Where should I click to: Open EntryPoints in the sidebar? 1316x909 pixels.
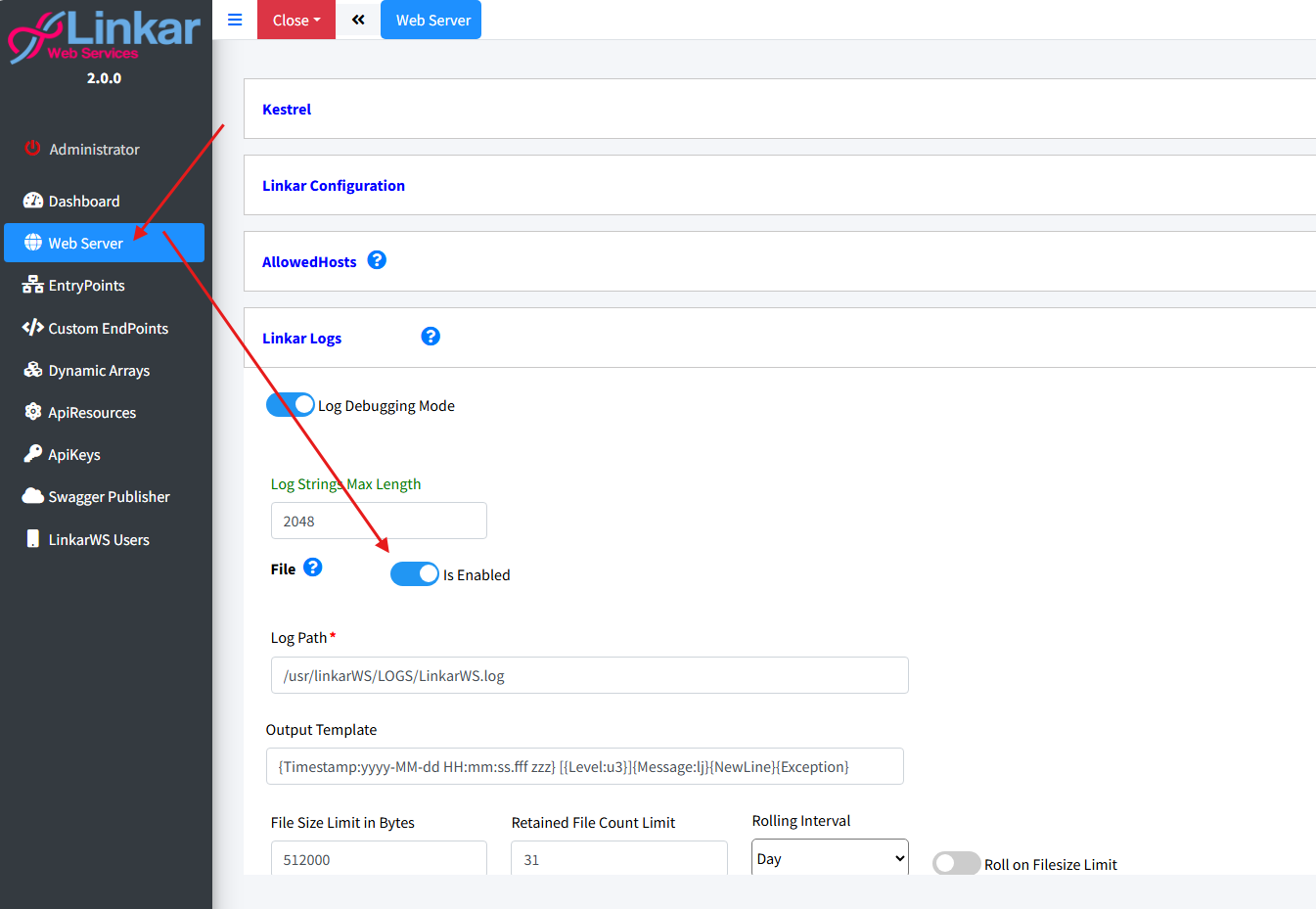pyautogui.click(x=86, y=286)
